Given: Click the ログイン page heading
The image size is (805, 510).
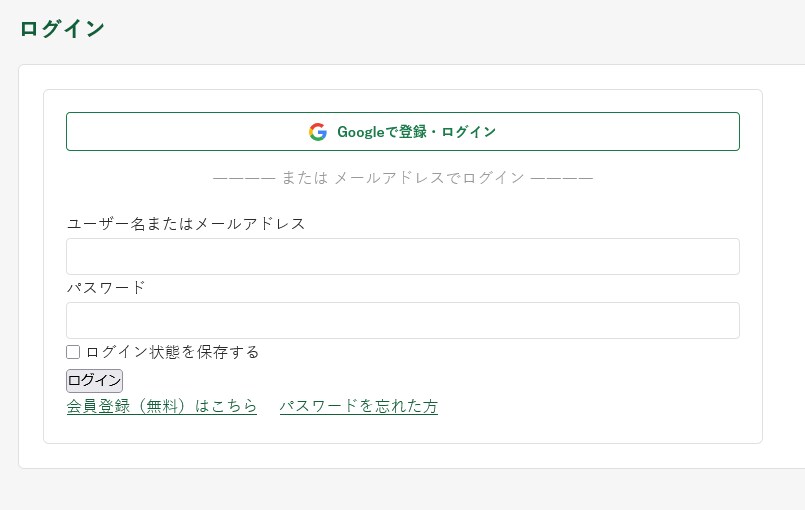Looking at the screenshot, I should [x=62, y=29].
